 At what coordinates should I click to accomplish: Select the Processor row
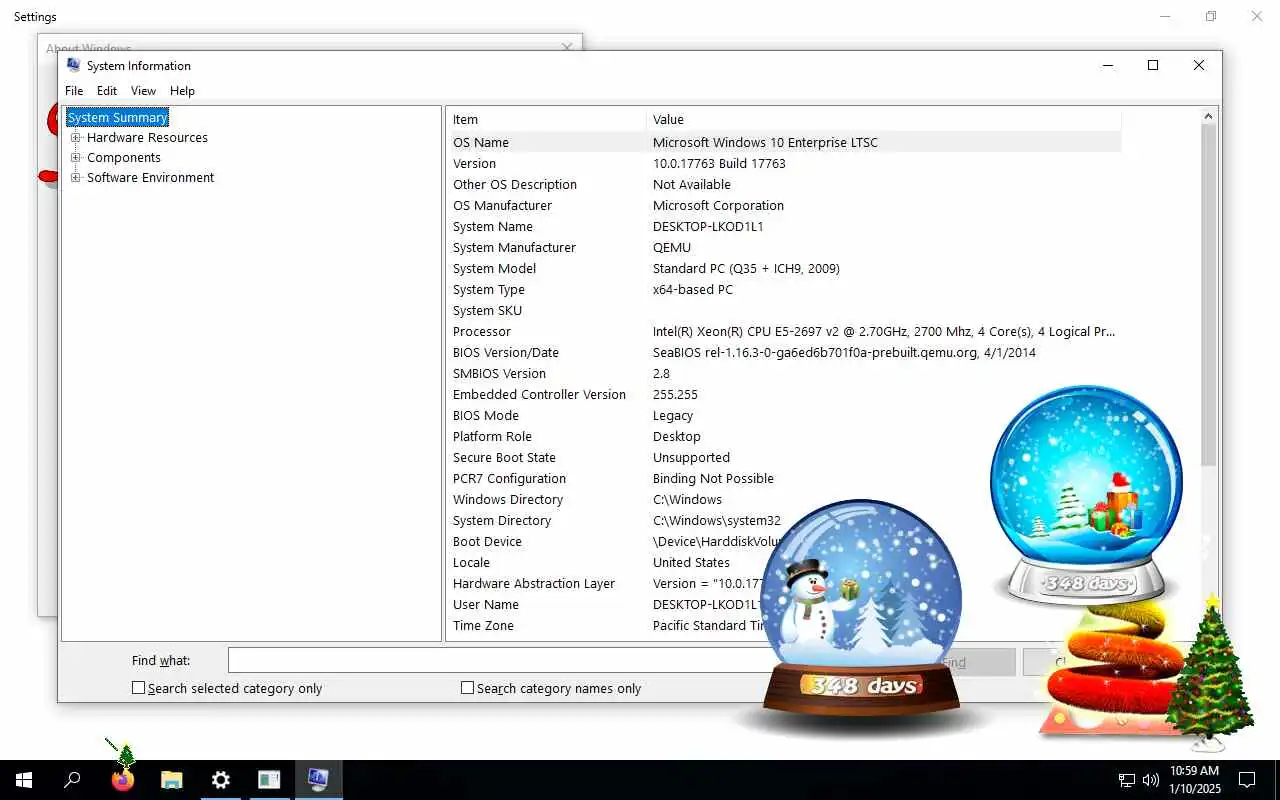[x=784, y=332]
